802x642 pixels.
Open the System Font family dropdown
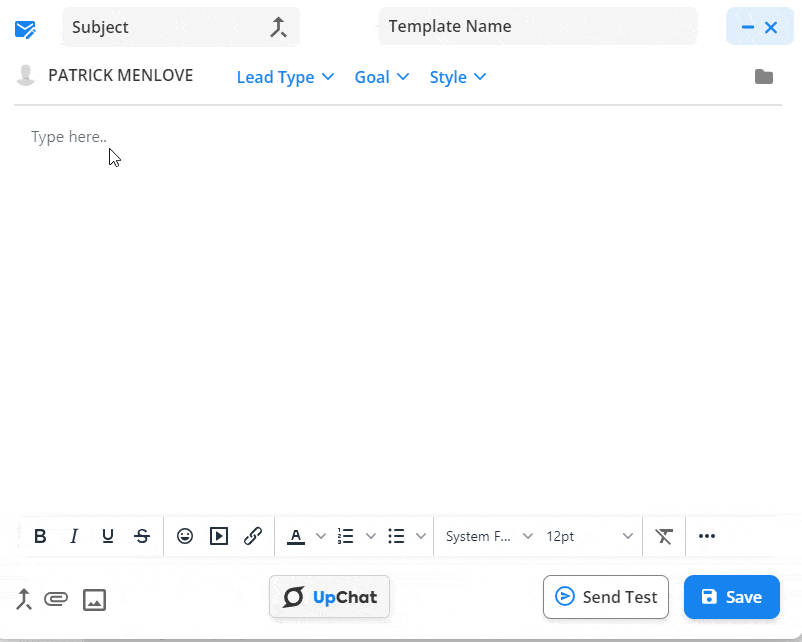(489, 536)
